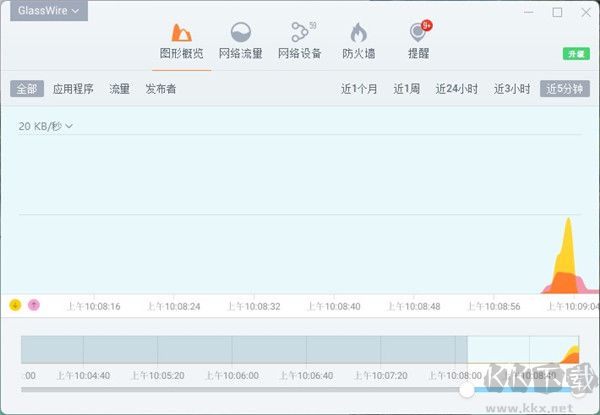600x415 pixels.
Task: Switch to the 流量 filter tab
Action: pyautogui.click(x=119, y=89)
